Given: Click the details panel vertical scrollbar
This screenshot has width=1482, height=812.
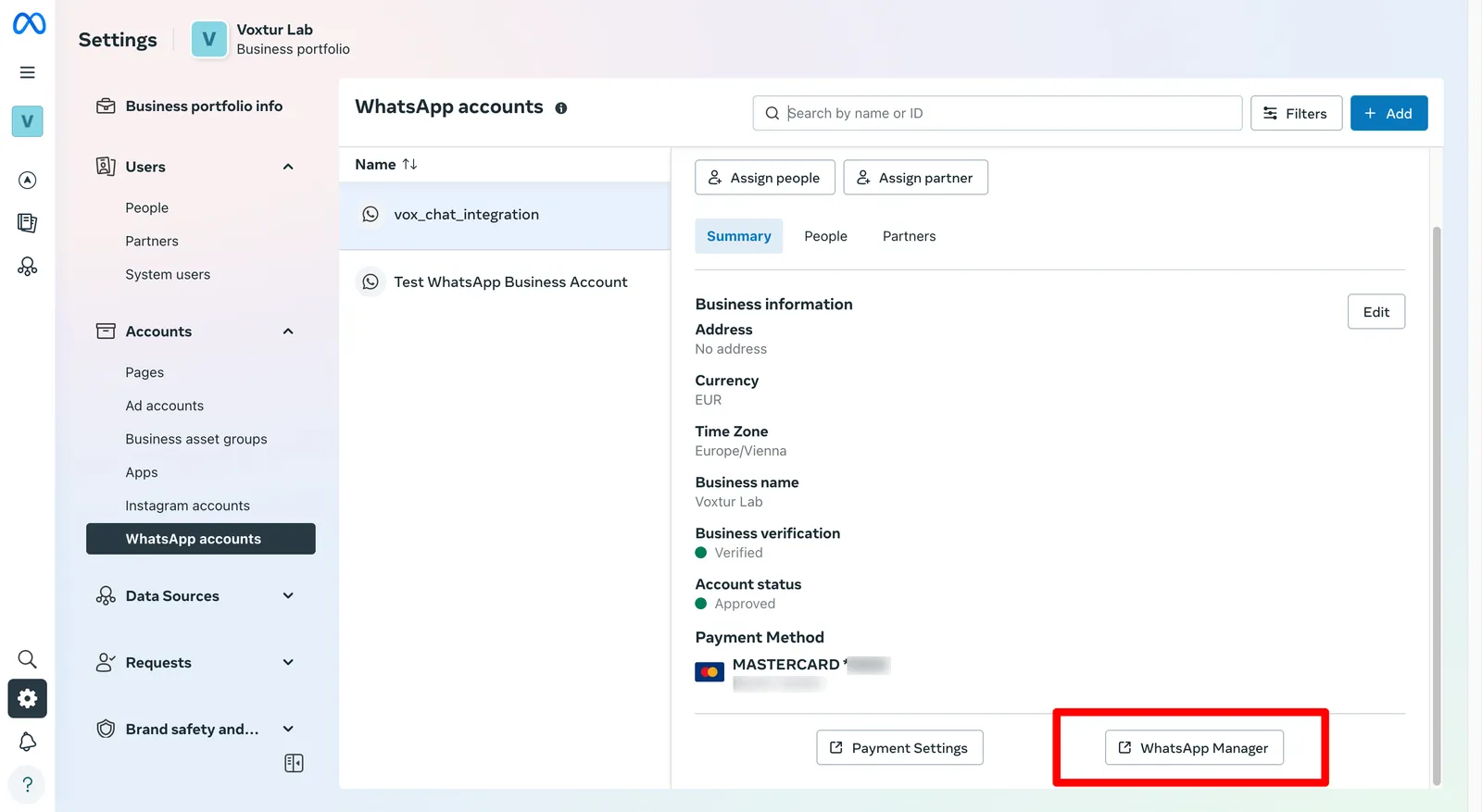Looking at the screenshot, I should click(1437, 505).
